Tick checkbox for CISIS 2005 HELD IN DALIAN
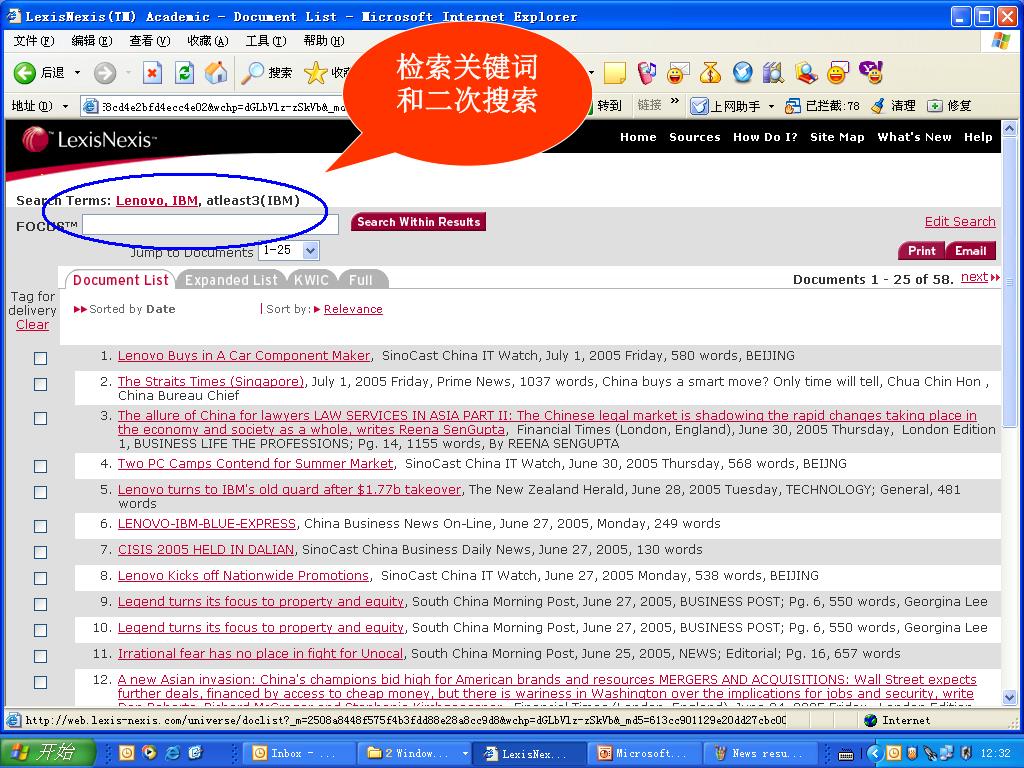The width and height of the screenshot is (1024, 768). (x=40, y=552)
